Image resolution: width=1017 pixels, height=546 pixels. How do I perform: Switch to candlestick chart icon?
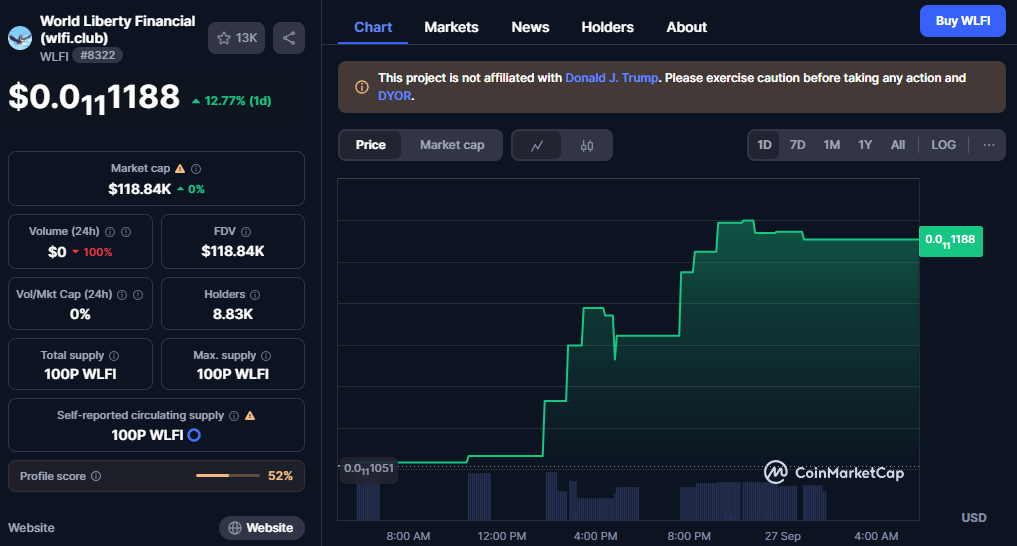(x=587, y=145)
